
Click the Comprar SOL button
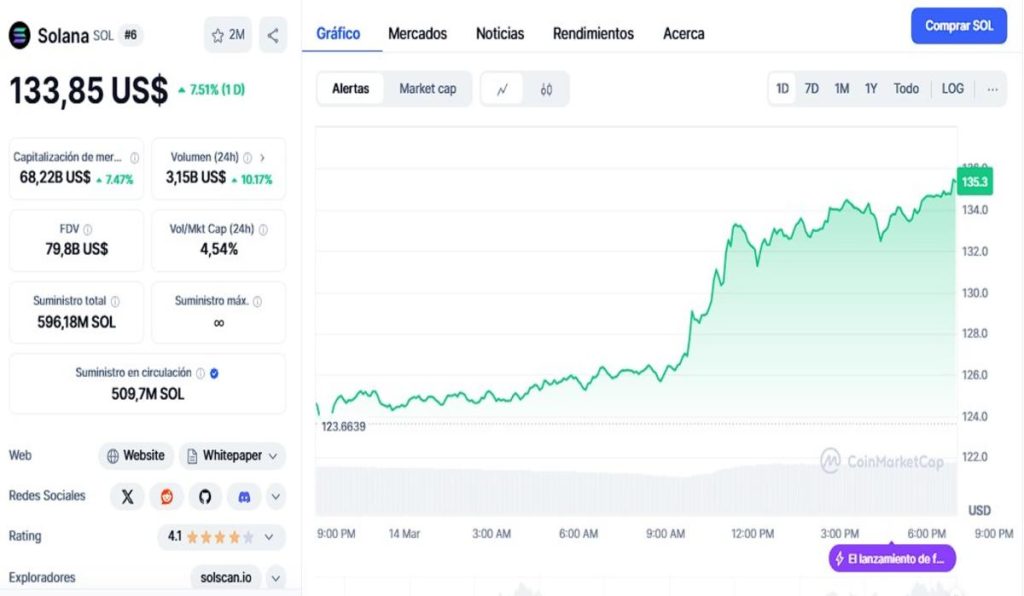pyautogui.click(x=958, y=26)
